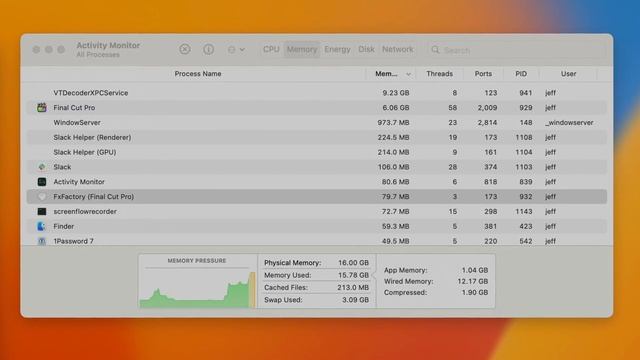Open process info via the i icon
Viewport: 640px width, 360px height.
(x=209, y=49)
